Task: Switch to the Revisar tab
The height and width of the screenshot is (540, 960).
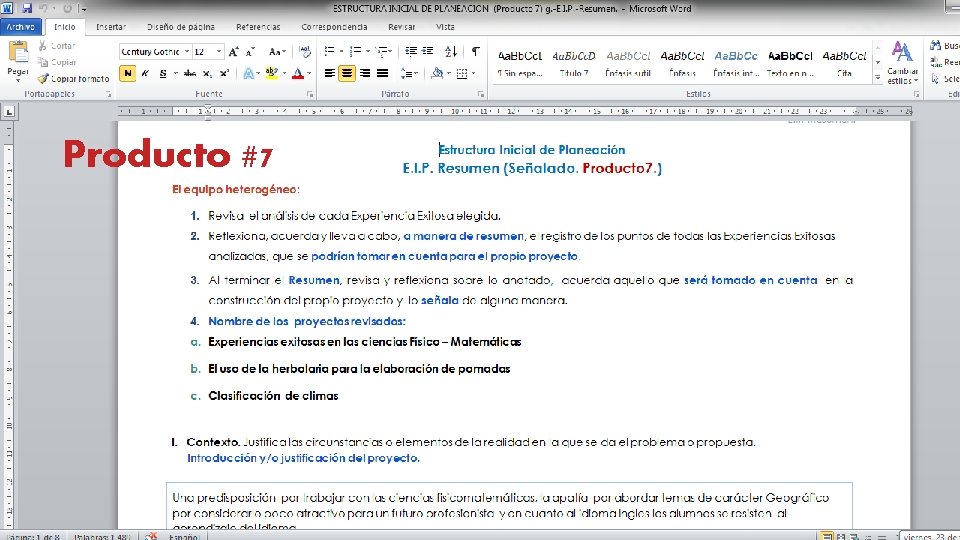Action: [402, 27]
